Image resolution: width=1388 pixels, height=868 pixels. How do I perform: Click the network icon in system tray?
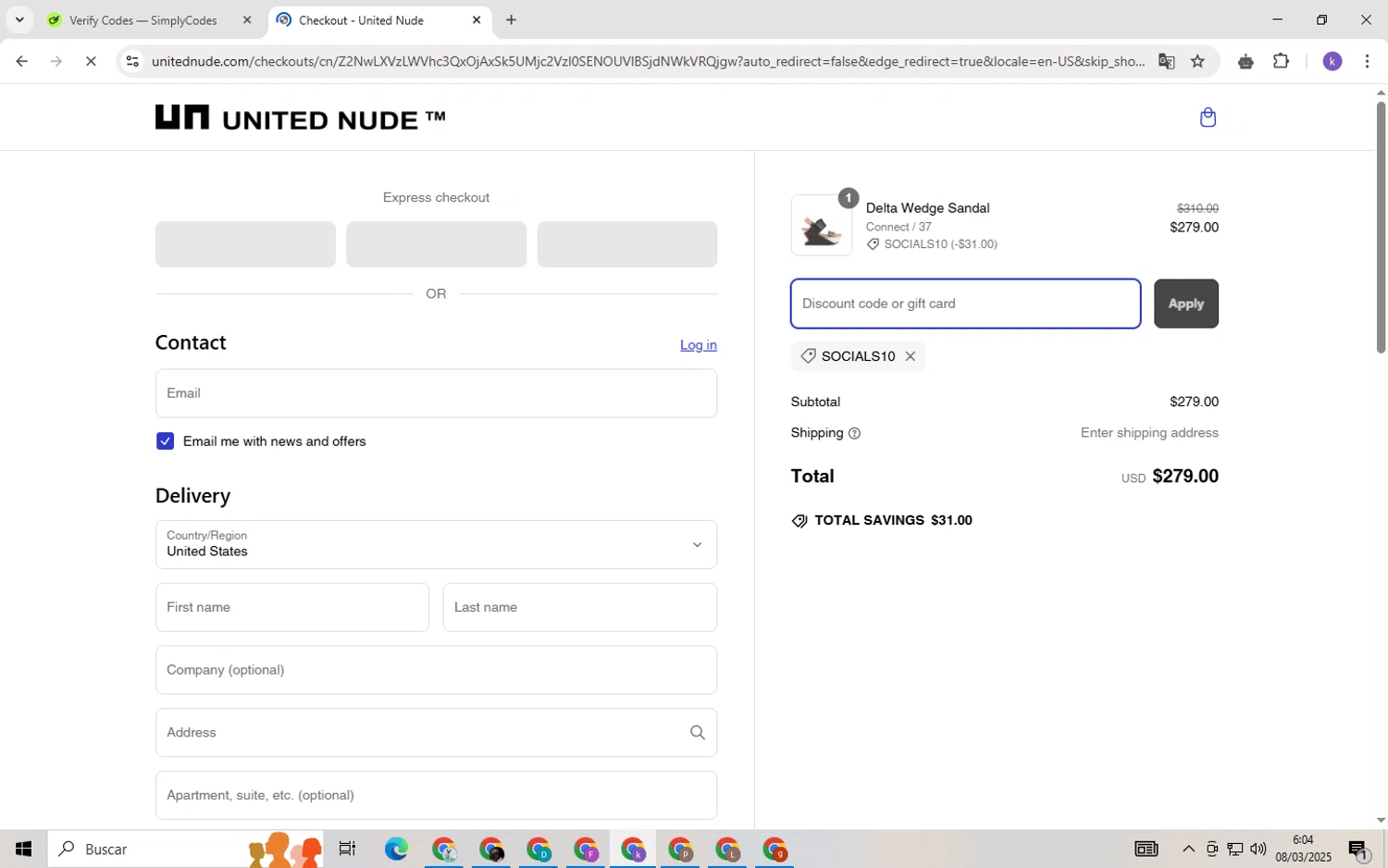(x=1234, y=849)
